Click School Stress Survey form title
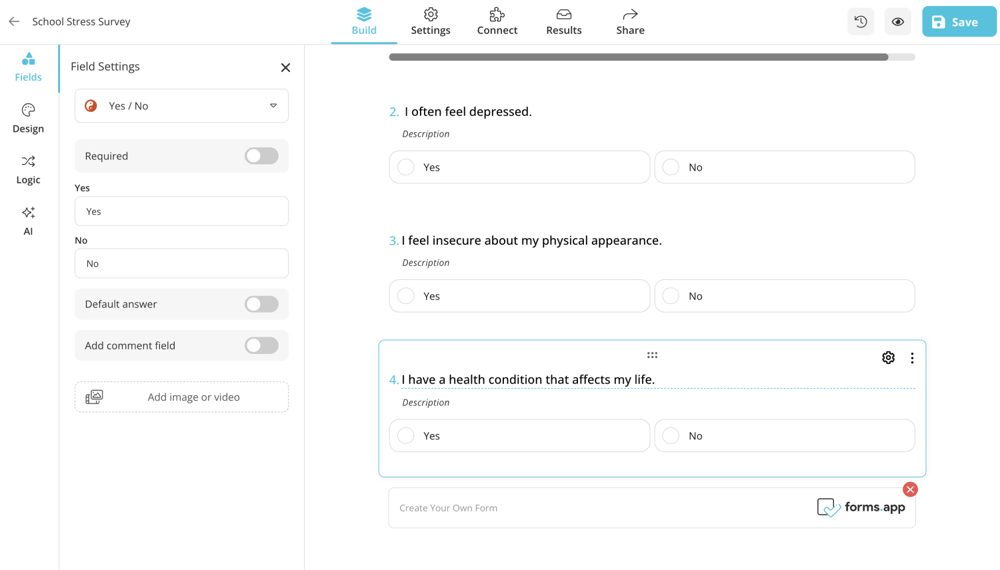Screen dimensions: 1000x570 pos(81,22)
